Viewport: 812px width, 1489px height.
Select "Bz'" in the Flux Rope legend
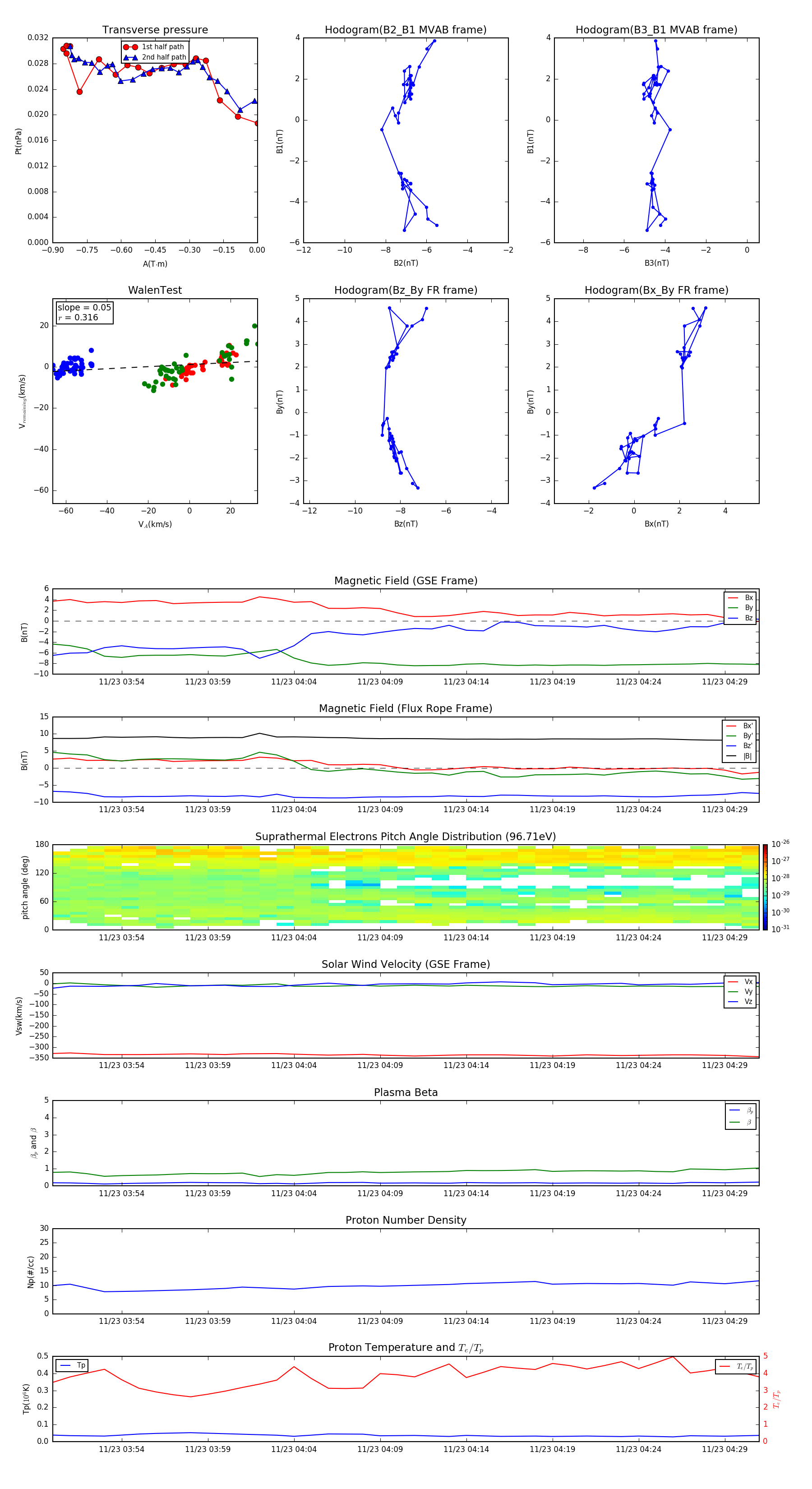point(740,746)
